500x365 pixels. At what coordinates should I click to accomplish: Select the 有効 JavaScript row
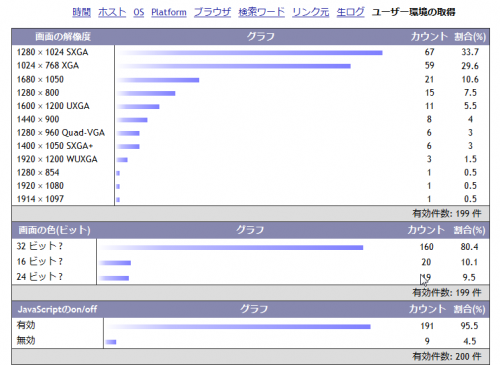pyautogui.click(x=250, y=325)
